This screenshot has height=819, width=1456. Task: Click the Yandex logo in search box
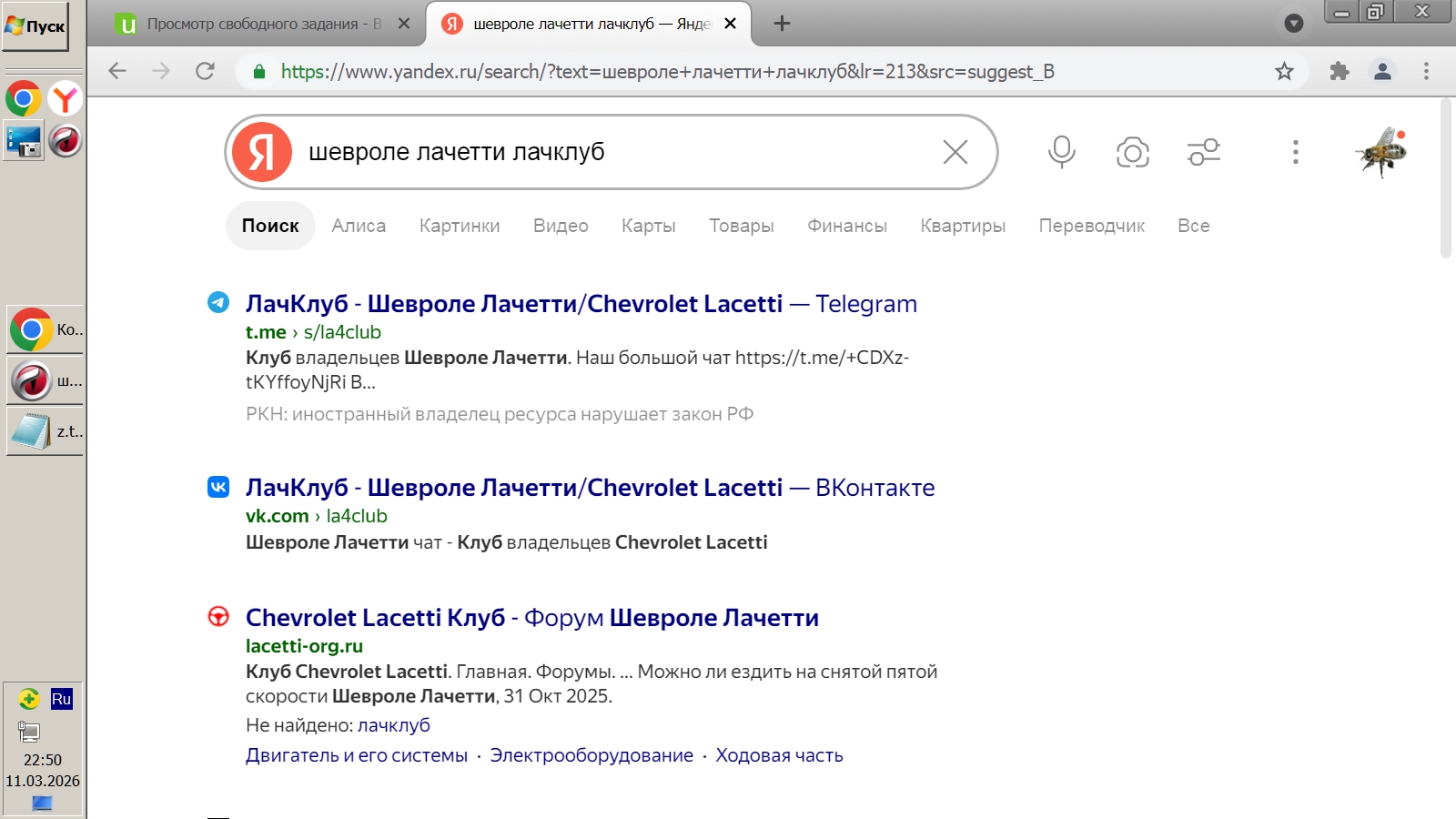262,152
